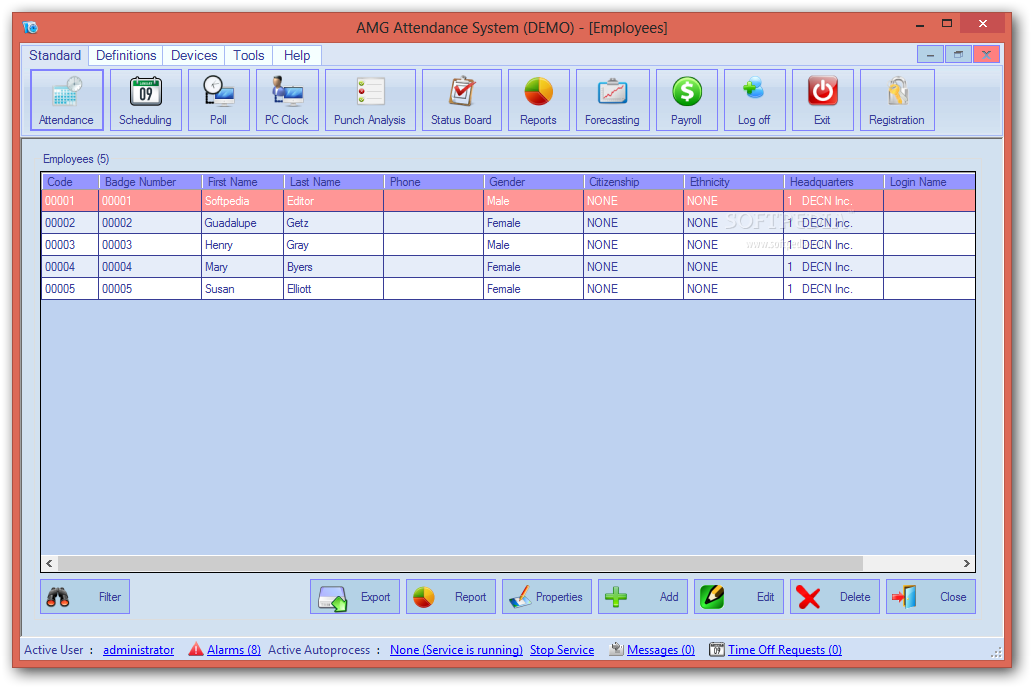Launch the PC Clock tool
The image size is (1032, 688).
click(x=287, y=100)
